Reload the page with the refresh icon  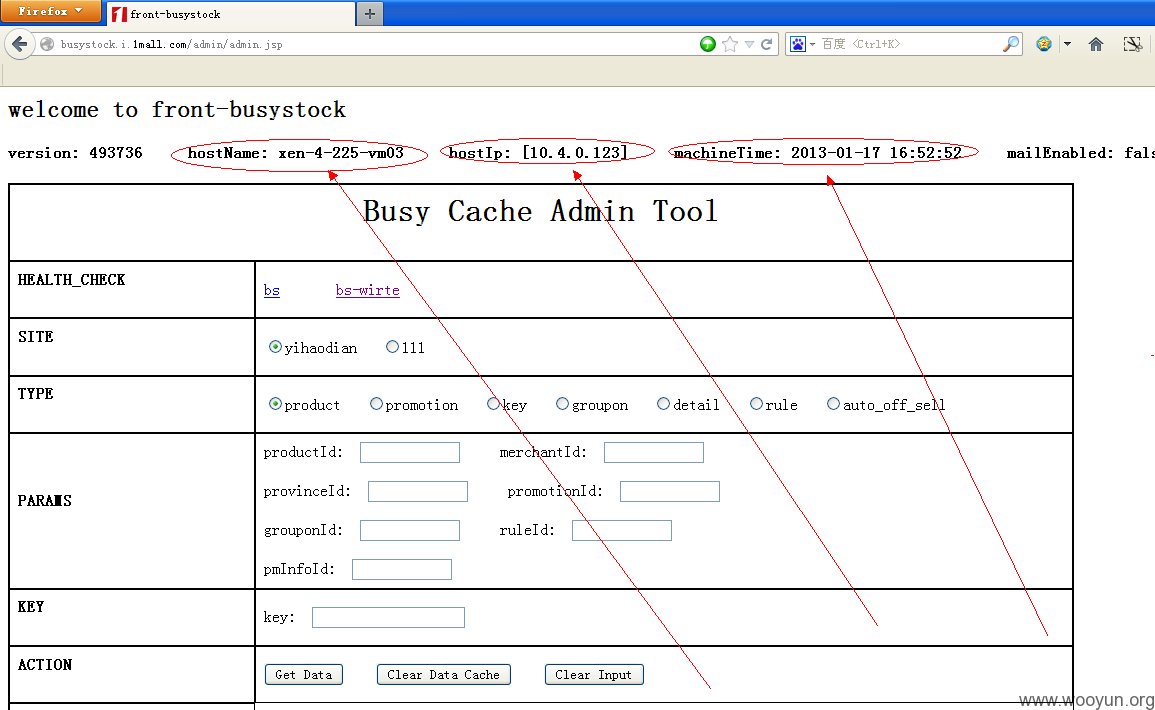click(x=767, y=44)
